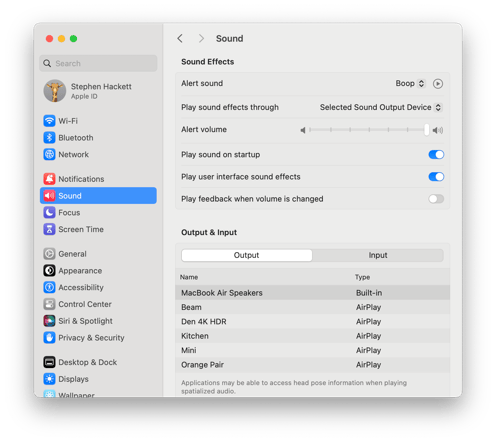Go back with the left chevron
496x442 pixels.
180,38
